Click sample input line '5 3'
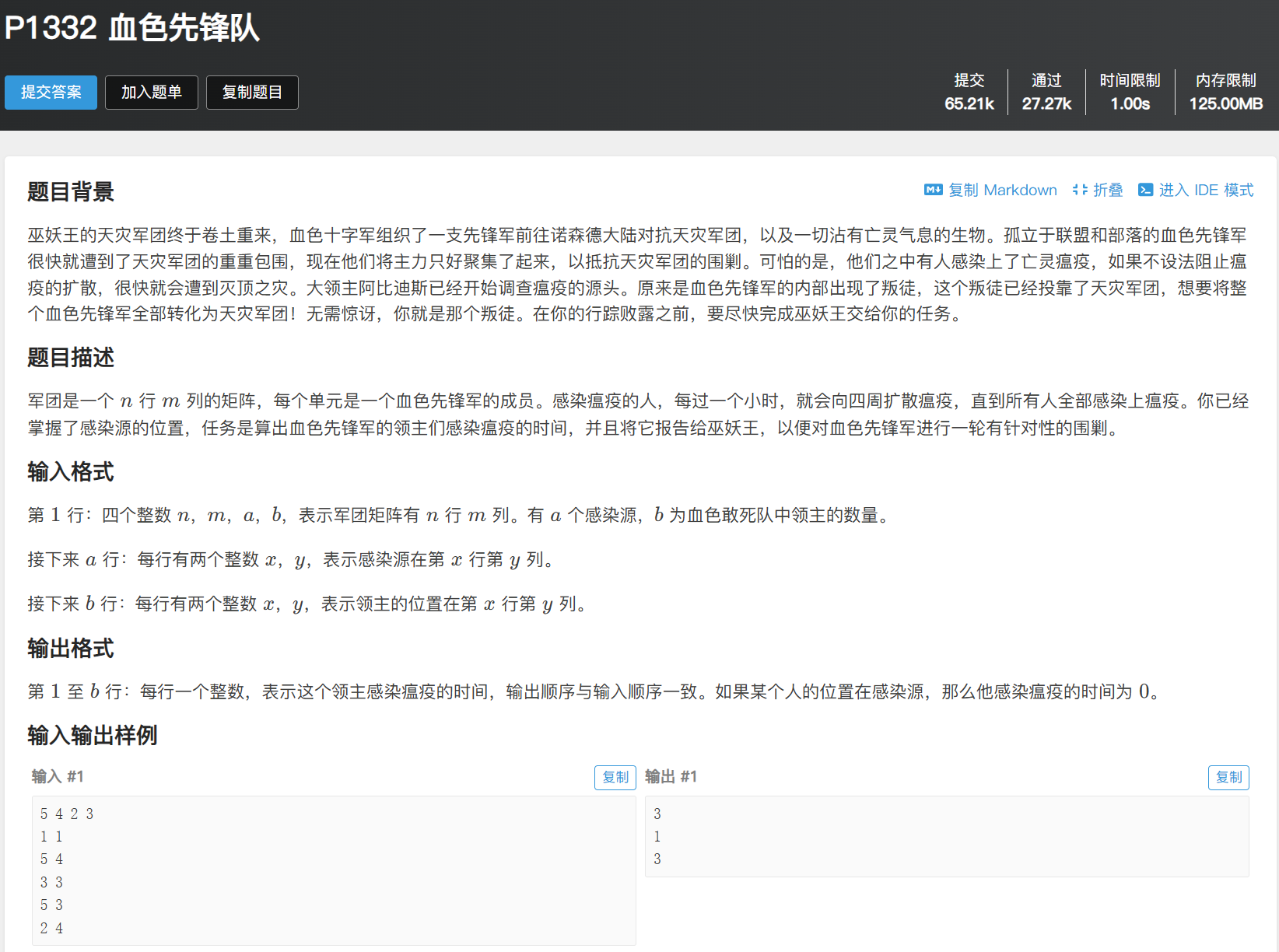The image size is (1279, 952). (51, 905)
